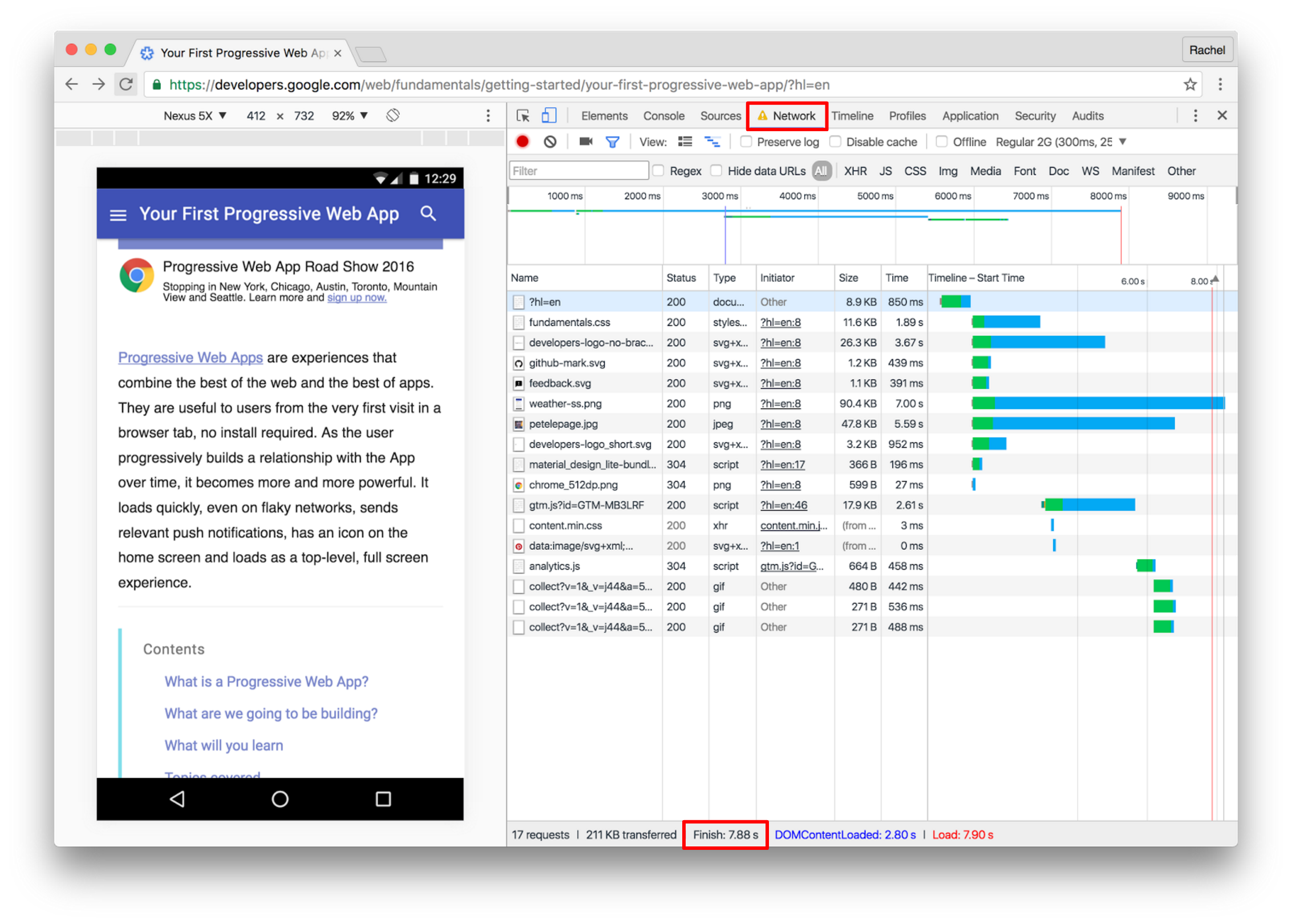The height and width of the screenshot is (924, 1312).
Task: Toggle the overview waterfall view icon
Action: point(712,141)
